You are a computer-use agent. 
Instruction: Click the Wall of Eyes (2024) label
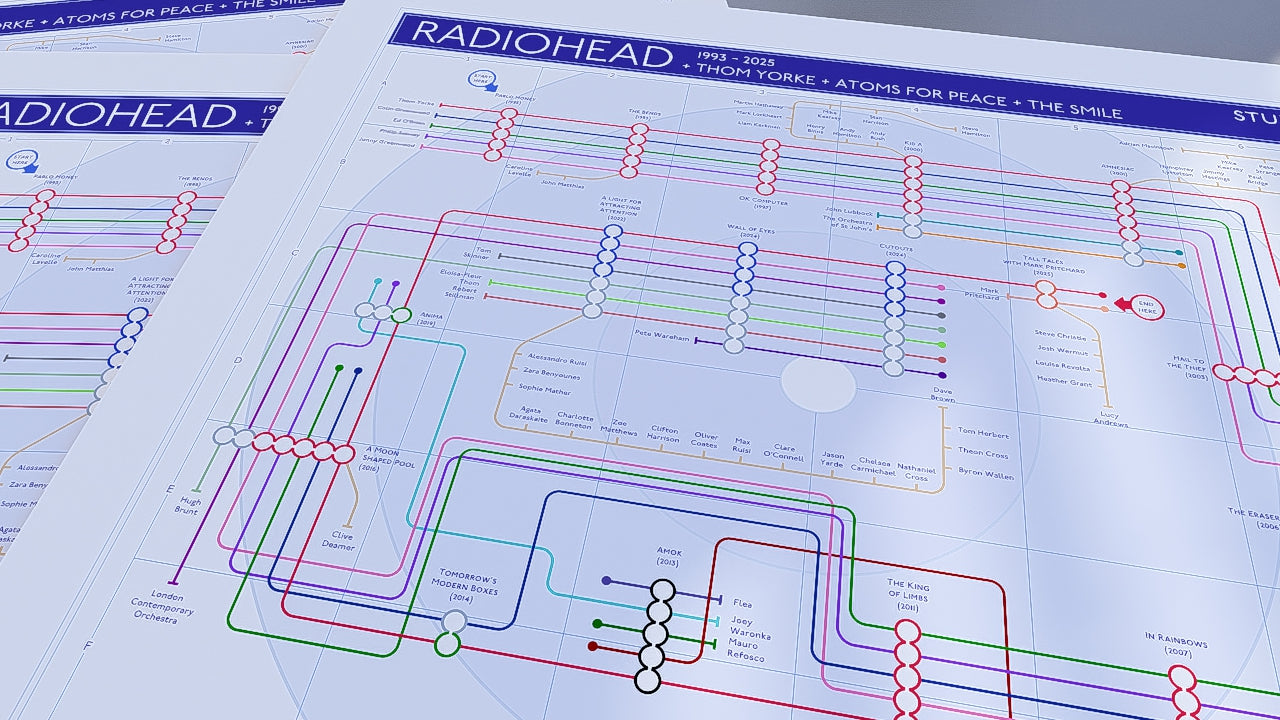click(x=751, y=232)
